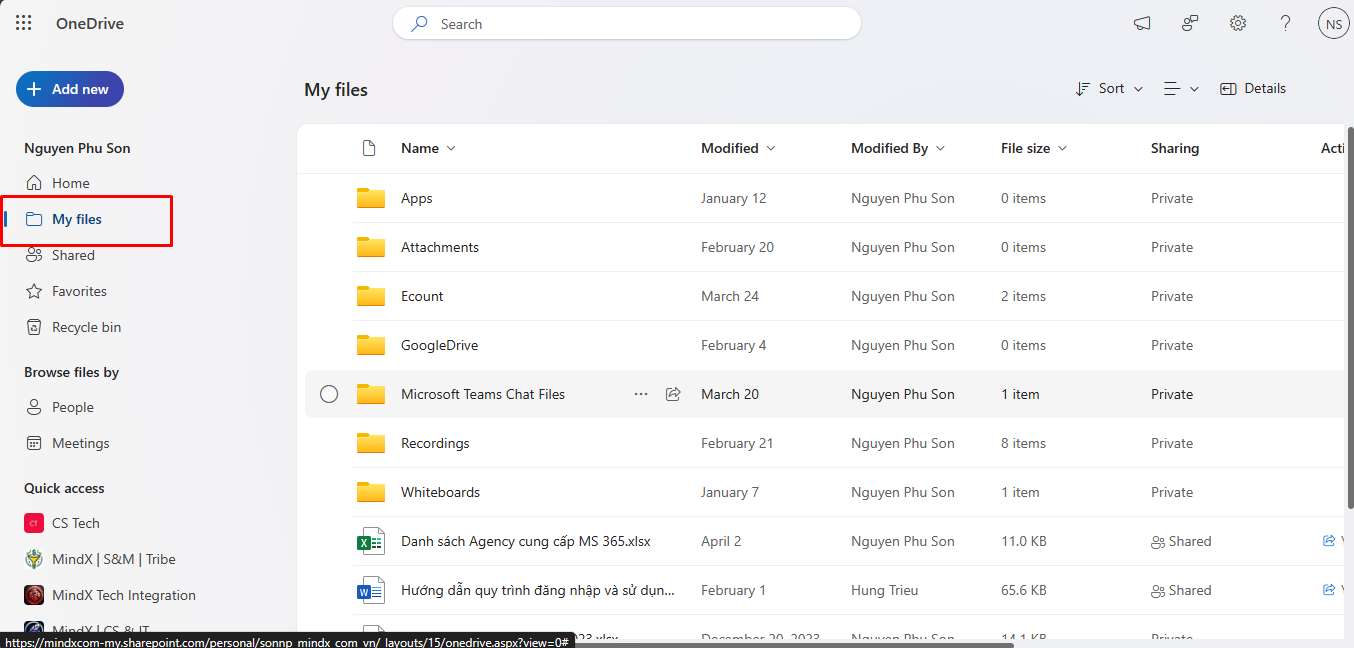Select the Microsoft Teams Chat Files row circle
1354x648 pixels.
click(x=329, y=394)
